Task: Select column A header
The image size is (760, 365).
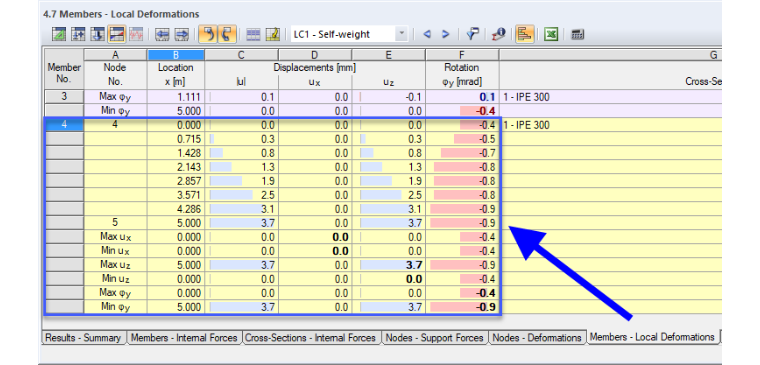Action: point(115,55)
